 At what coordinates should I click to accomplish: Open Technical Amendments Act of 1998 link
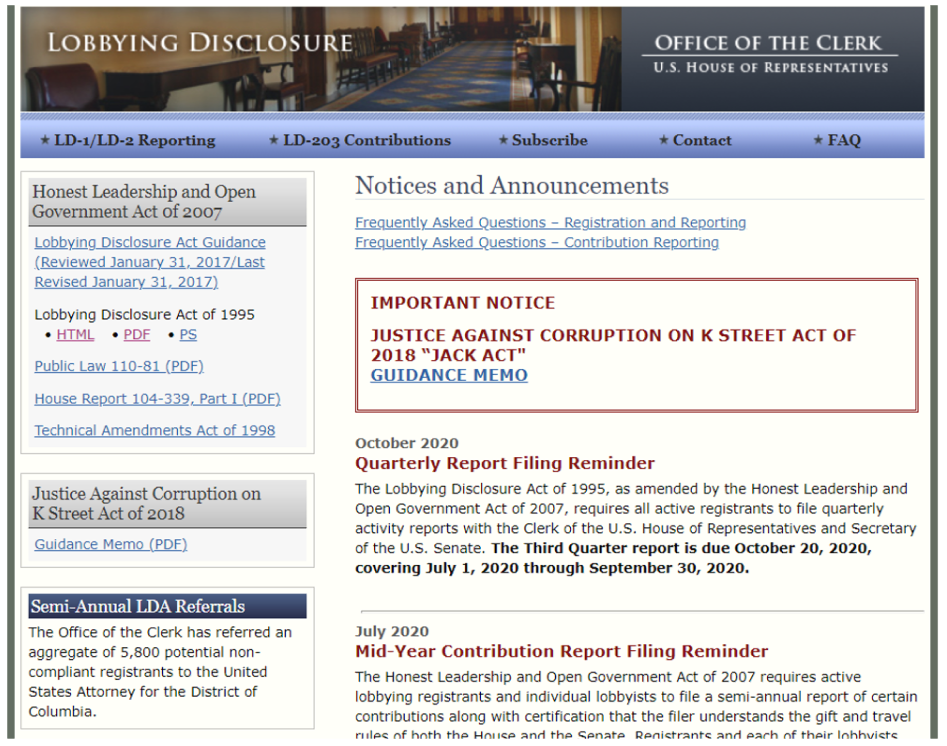coord(155,430)
